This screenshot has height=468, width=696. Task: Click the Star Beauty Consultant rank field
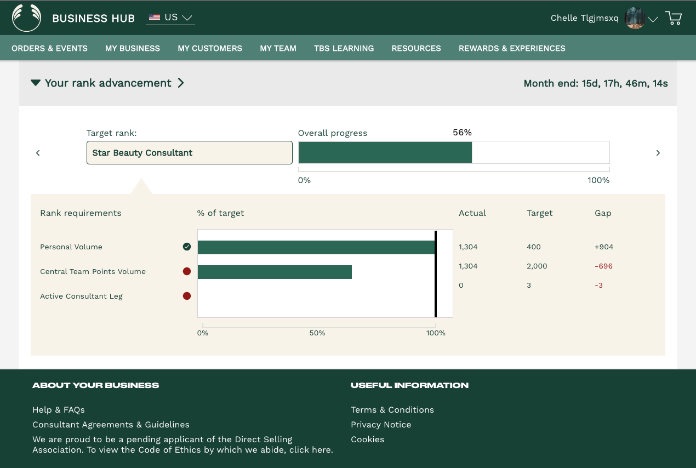click(190, 153)
